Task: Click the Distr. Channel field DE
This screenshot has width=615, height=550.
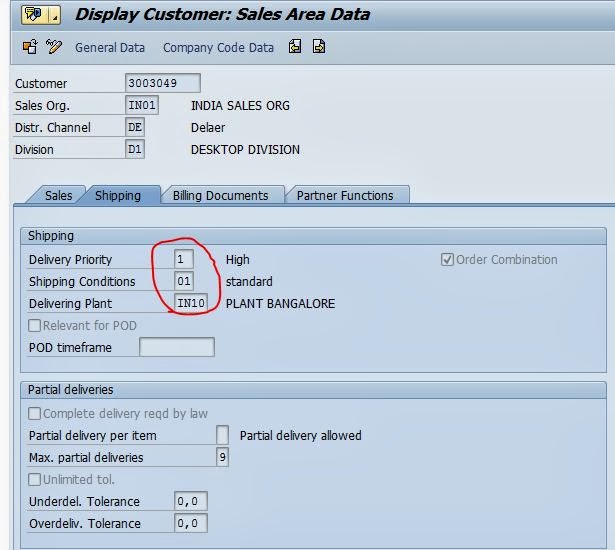Action: 135,127
